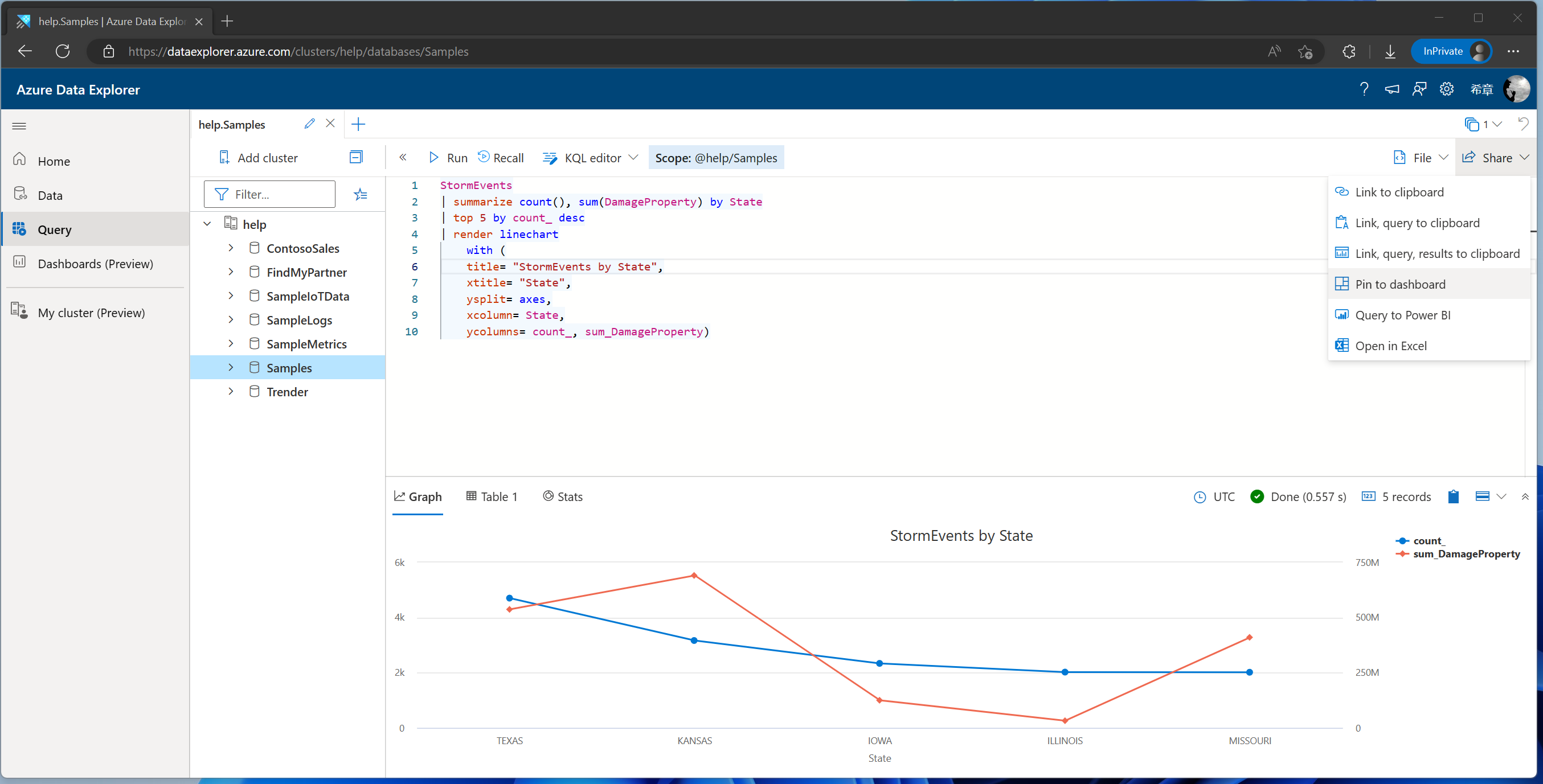Expand the SampleLogs database

(231, 319)
